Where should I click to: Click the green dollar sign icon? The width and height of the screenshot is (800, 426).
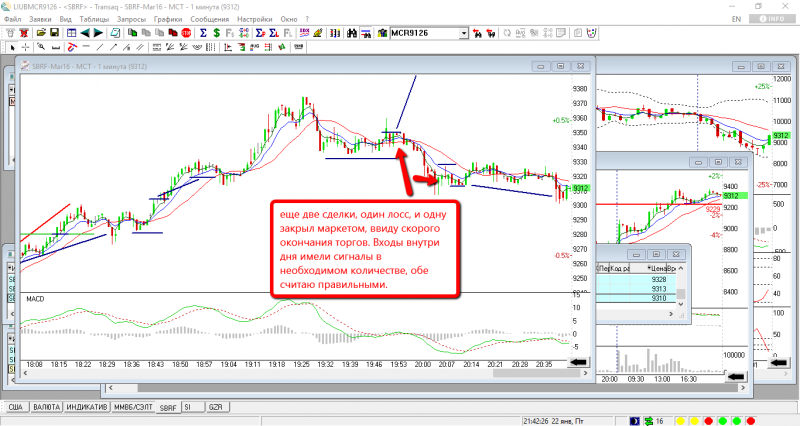pos(216,33)
